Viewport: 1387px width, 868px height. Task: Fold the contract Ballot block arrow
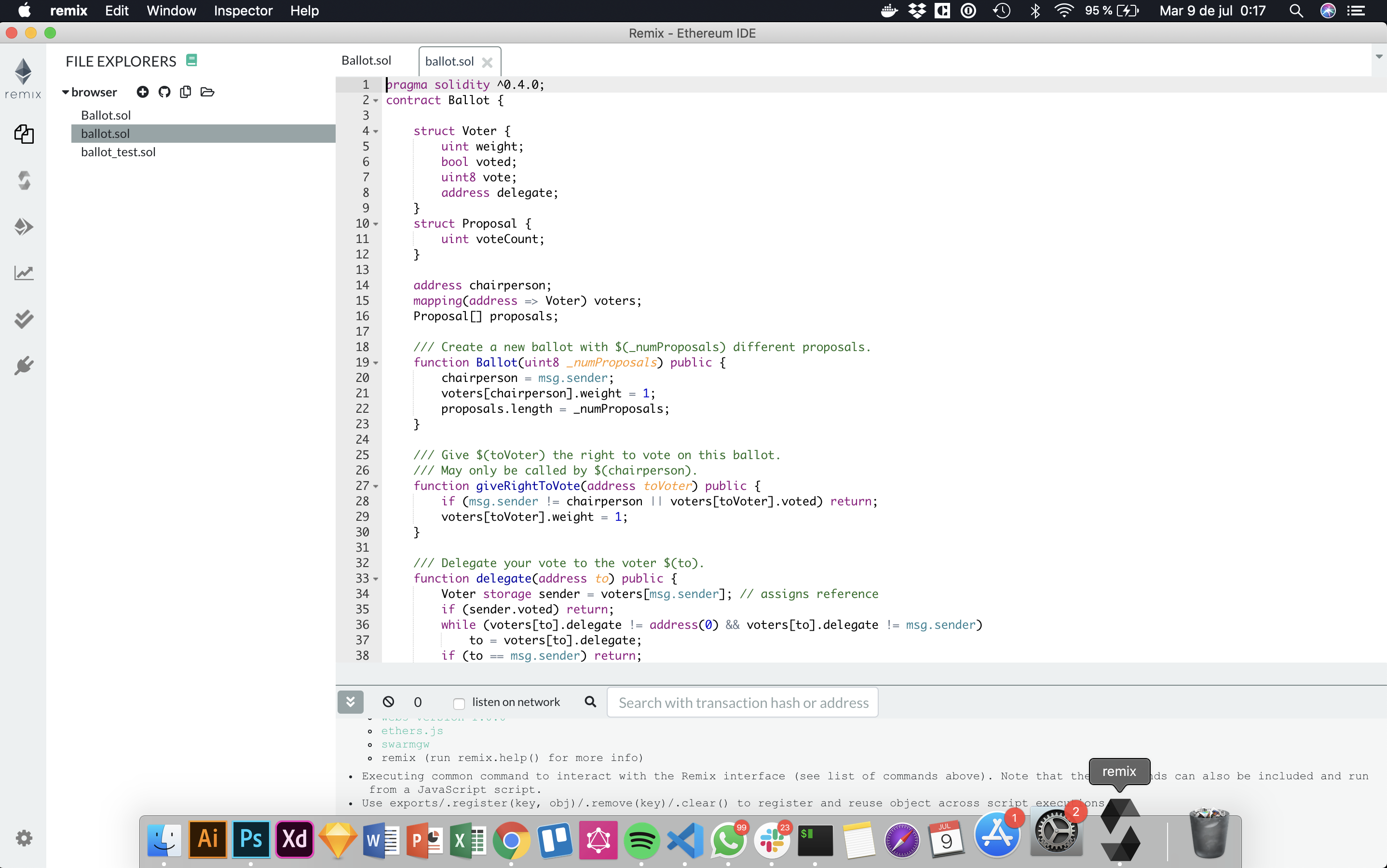pyautogui.click(x=376, y=100)
